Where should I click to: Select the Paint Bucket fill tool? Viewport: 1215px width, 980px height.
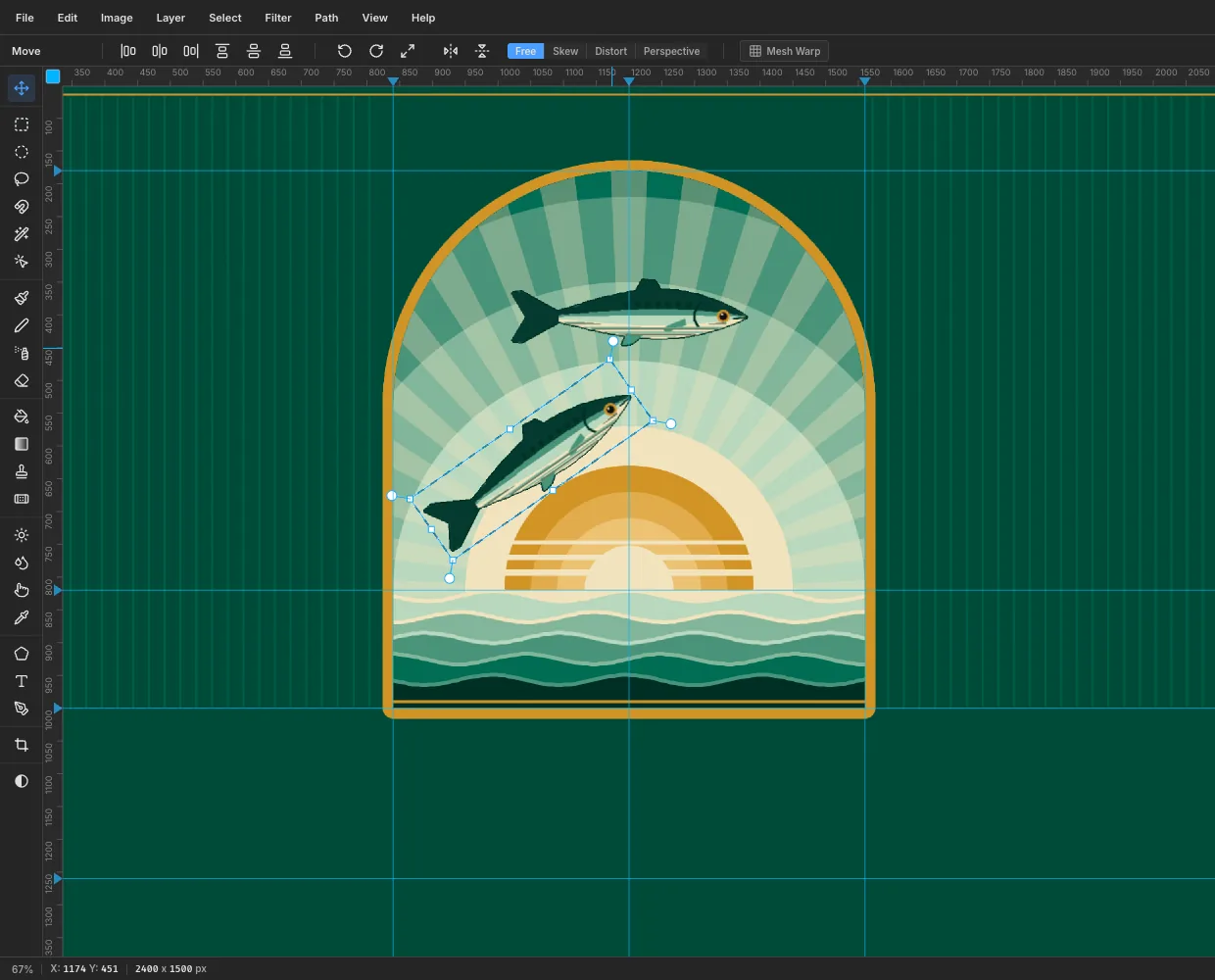click(22, 416)
